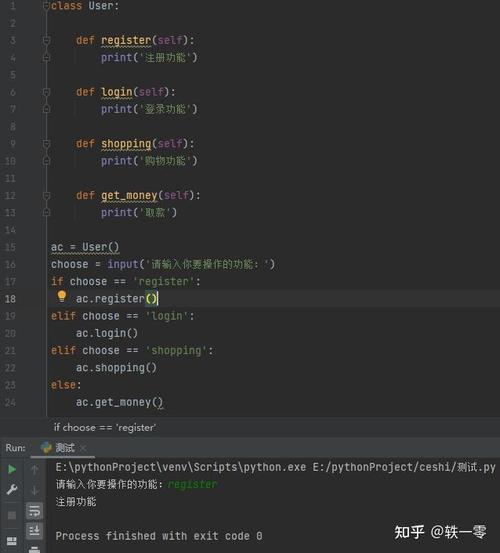This screenshot has height=553, width=500.
Task: Click fold end marker at print('购物功能') line
Action: (x=46, y=161)
